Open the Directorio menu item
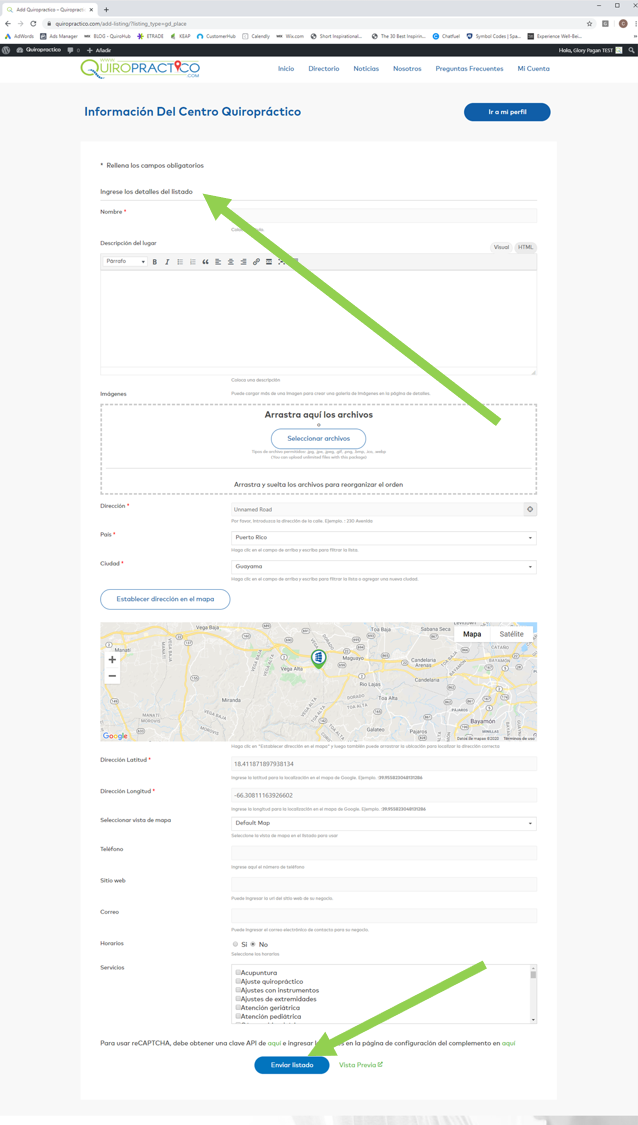Image resolution: width=638 pixels, height=1125 pixels. coord(323,69)
